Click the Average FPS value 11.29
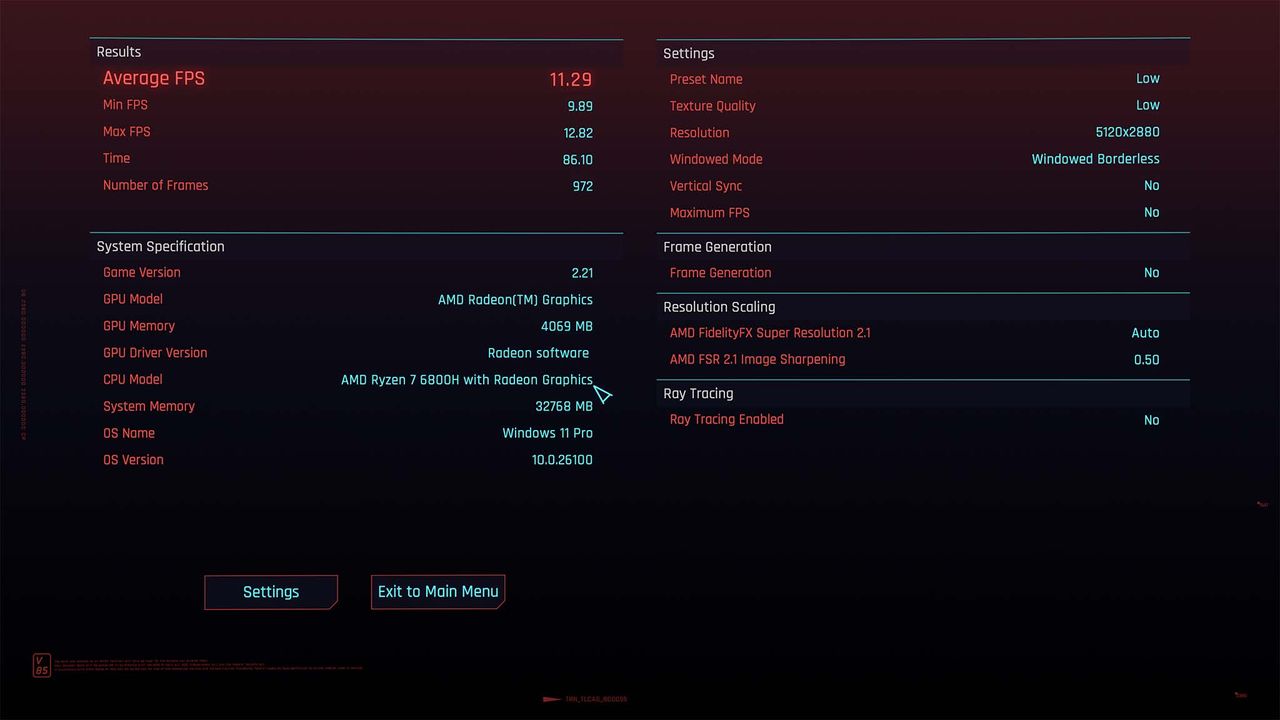This screenshot has height=720, width=1280. pos(570,79)
